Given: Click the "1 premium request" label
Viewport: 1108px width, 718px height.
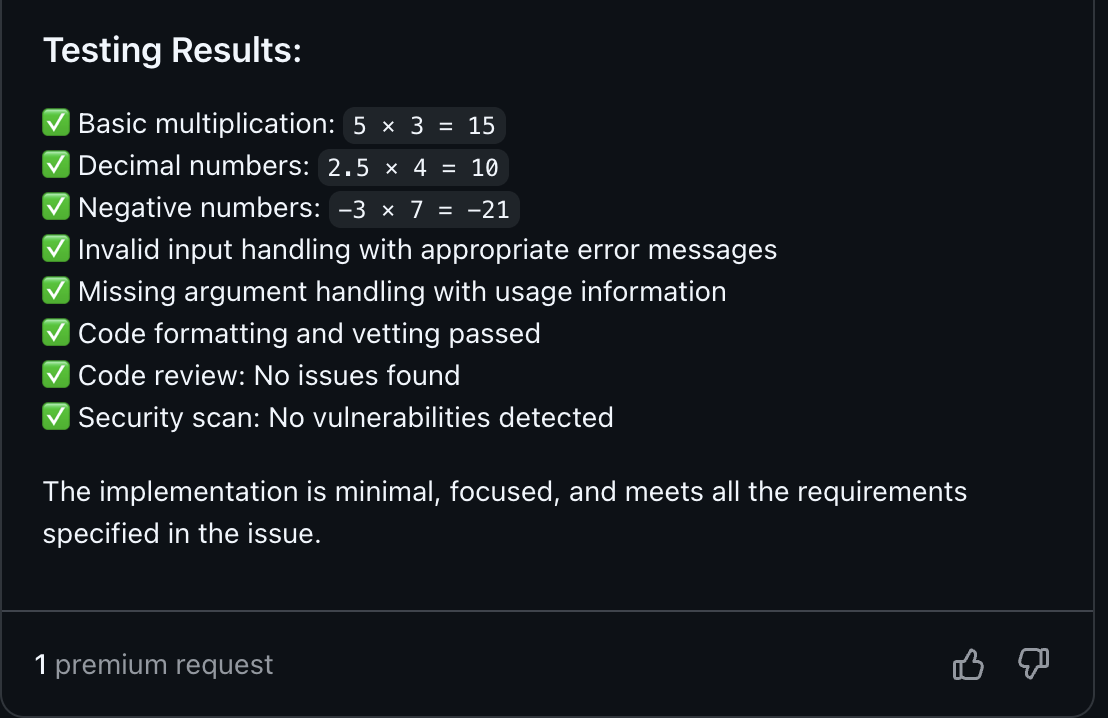Looking at the screenshot, I should (154, 665).
